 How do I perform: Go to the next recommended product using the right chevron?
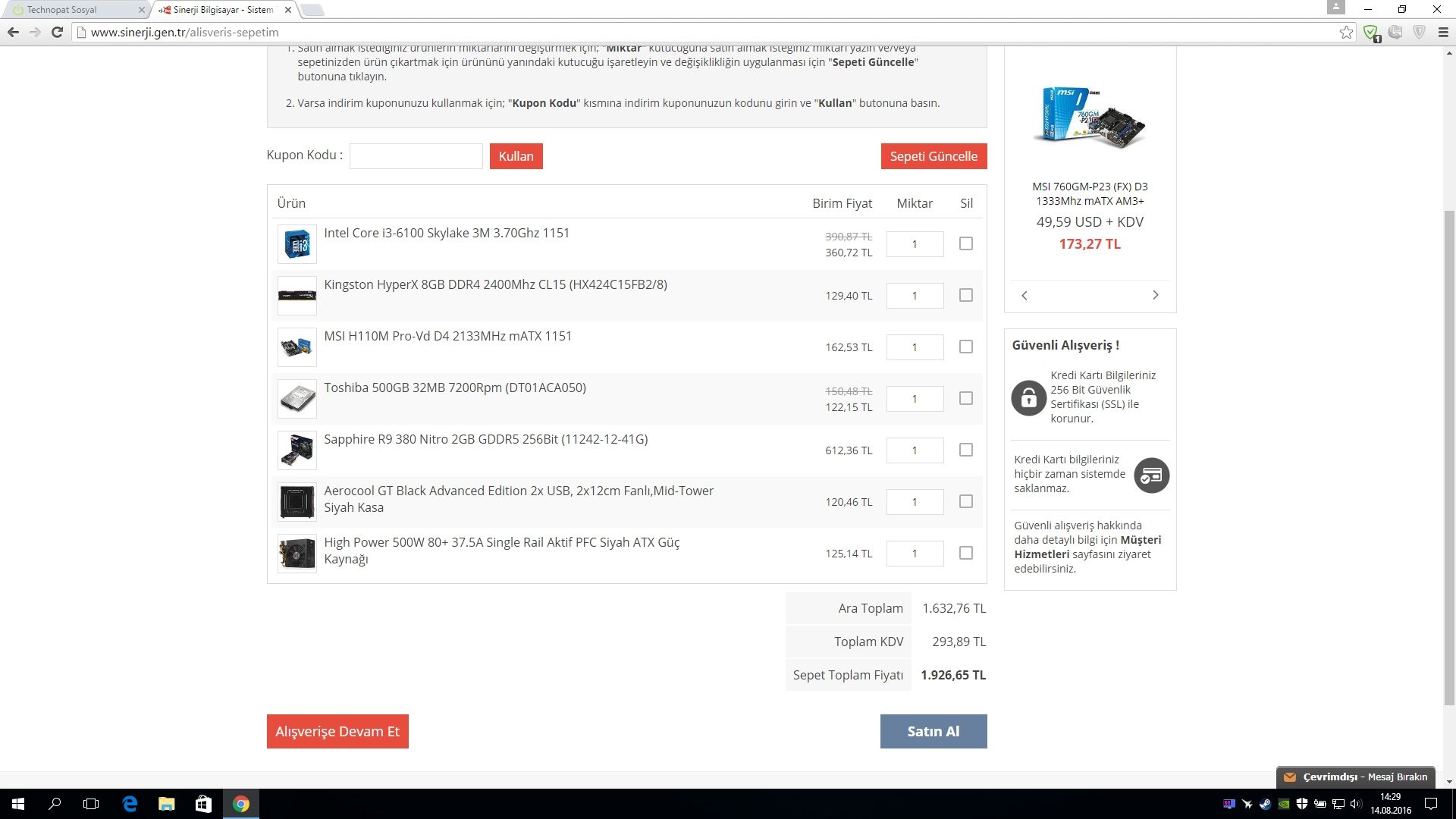1156,295
